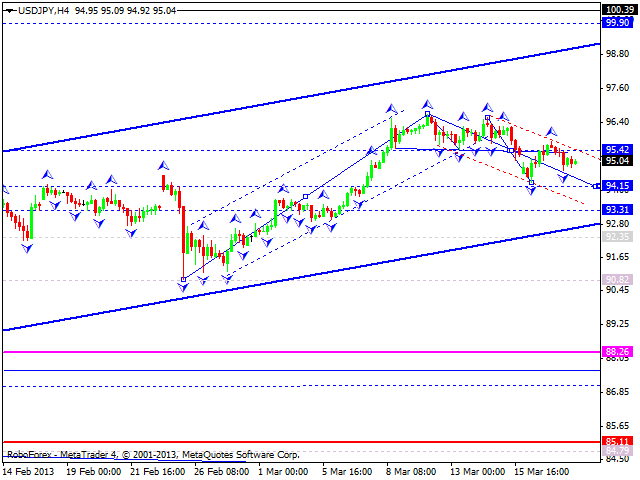This screenshot has height=480, width=640.
Task: Click the 89.25 price scale value
Action: [617, 324]
